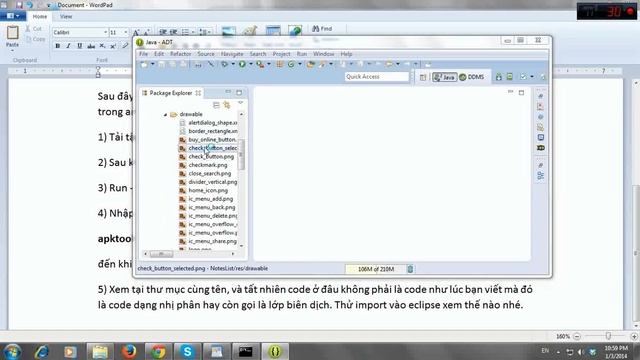Viewport: 640px width, 360px height.
Task: Open the Navigate menu in ADT
Action: (232, 54)
